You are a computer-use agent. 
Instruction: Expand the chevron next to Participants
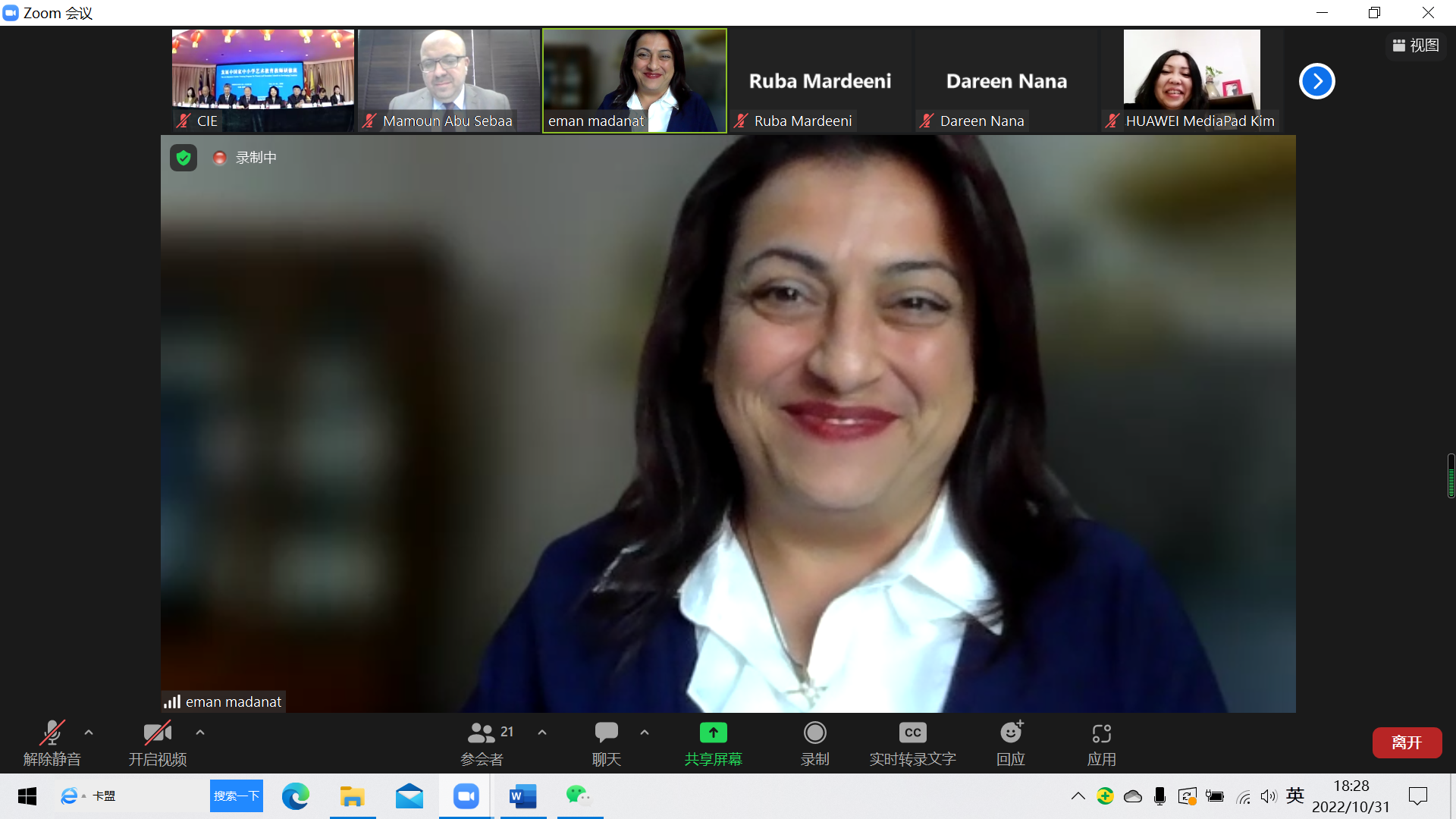point(542,733)
